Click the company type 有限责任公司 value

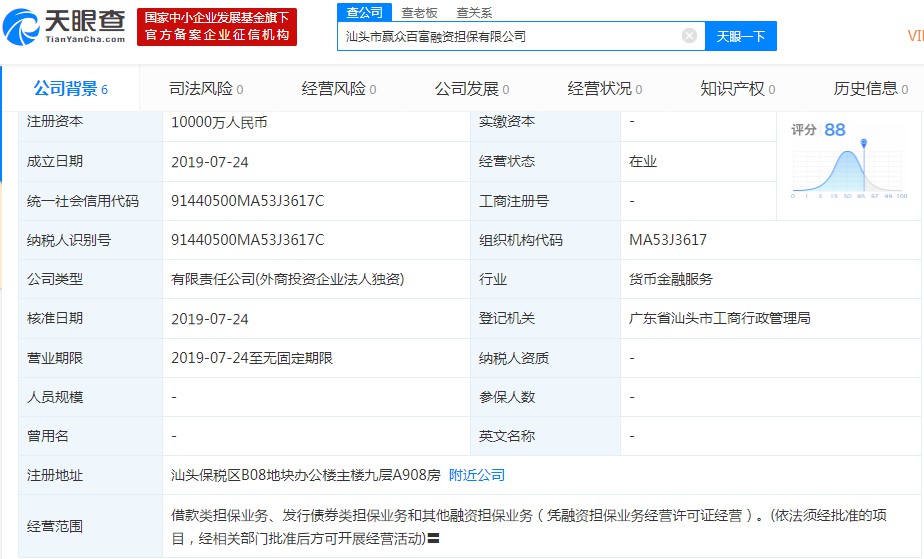click(288, 279)
